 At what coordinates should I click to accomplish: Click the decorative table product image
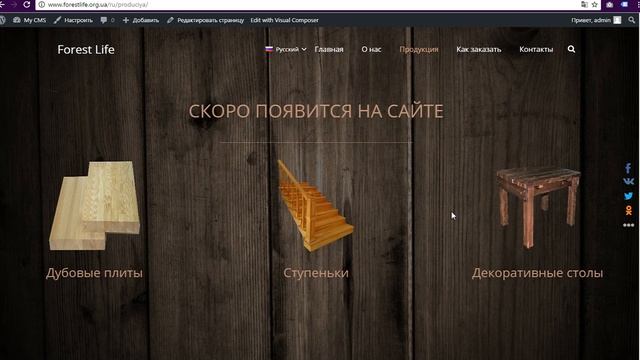coord(538,207)
